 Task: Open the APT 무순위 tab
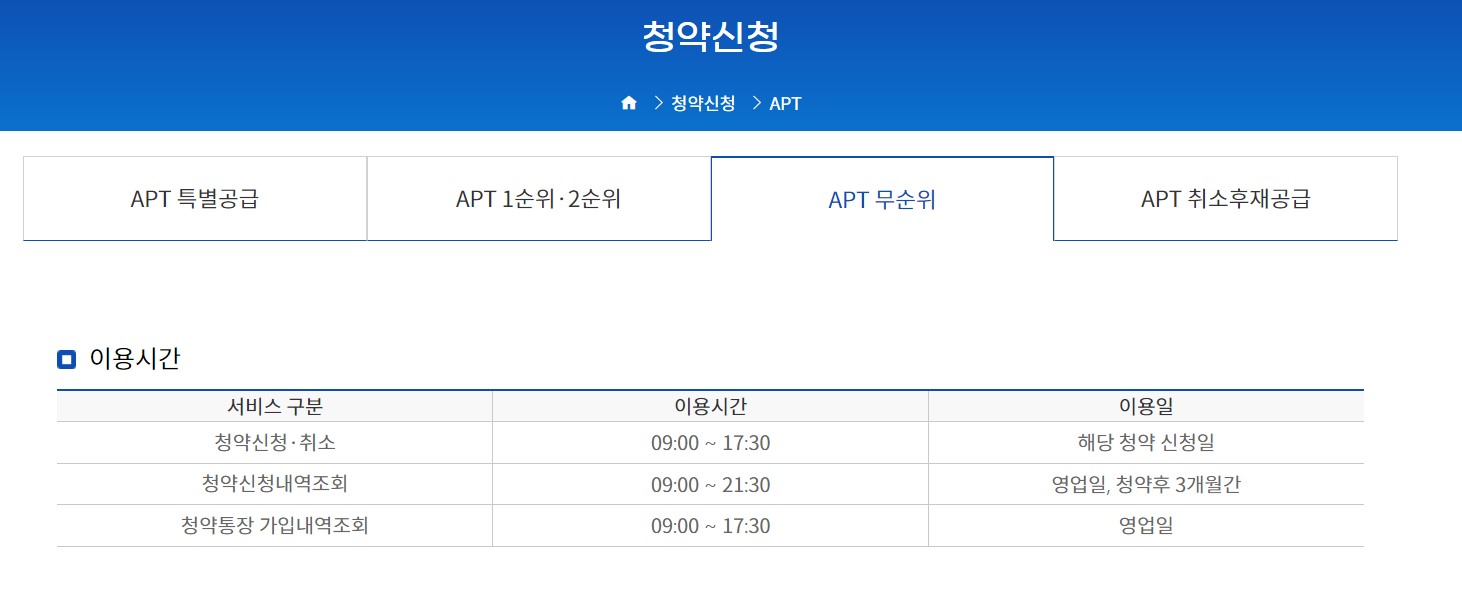coord(882,198)
